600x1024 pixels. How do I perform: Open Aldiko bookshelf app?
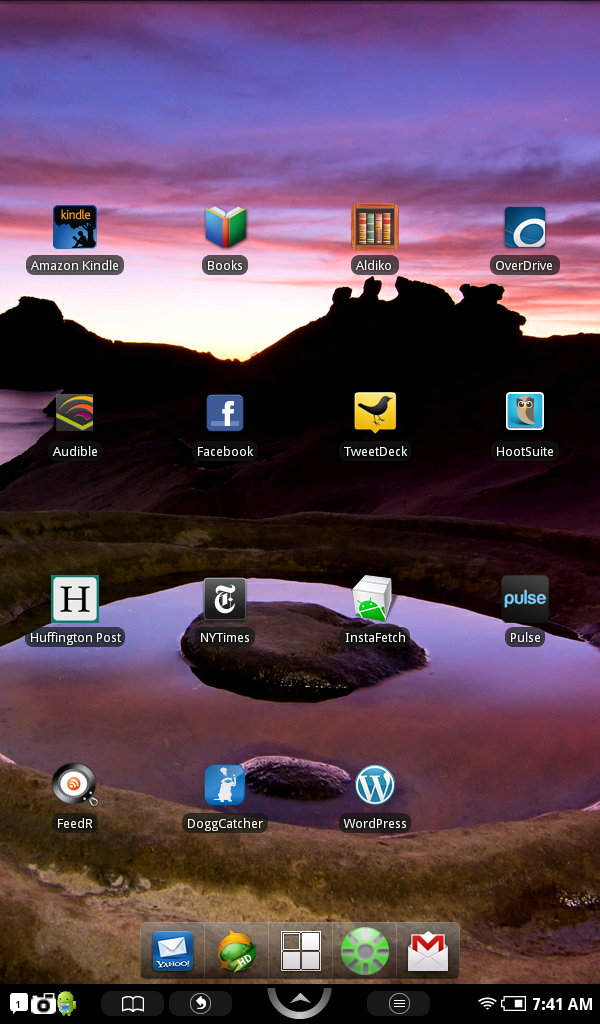coord(375,227)
